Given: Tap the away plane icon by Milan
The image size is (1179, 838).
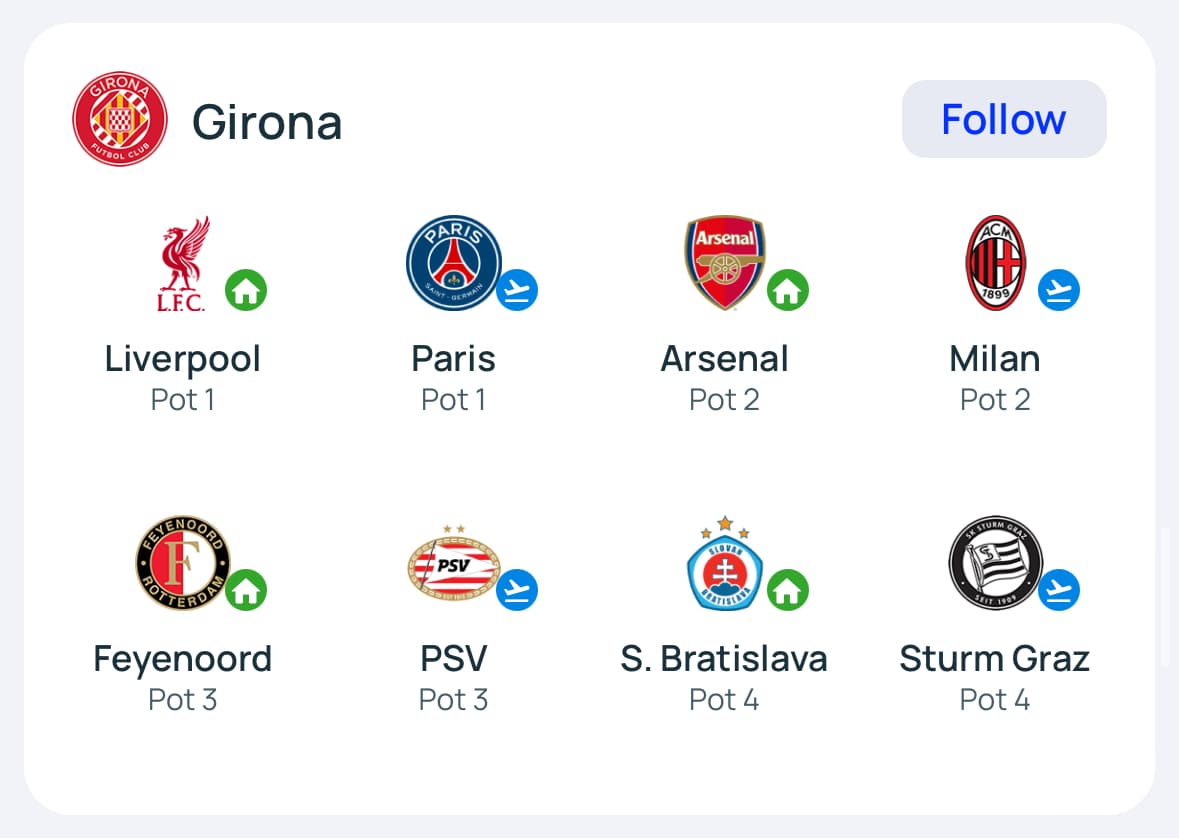Looking at the screenshot, I should pos(1059,291).
